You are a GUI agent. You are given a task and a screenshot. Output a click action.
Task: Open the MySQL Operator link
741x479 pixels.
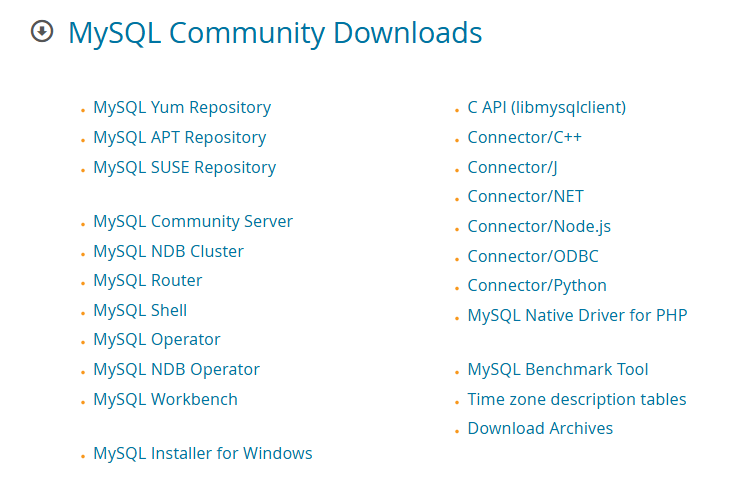coord(156,340)
